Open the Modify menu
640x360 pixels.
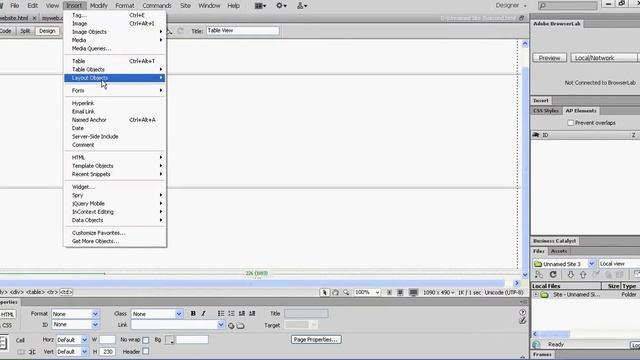[x=98, y=6]
